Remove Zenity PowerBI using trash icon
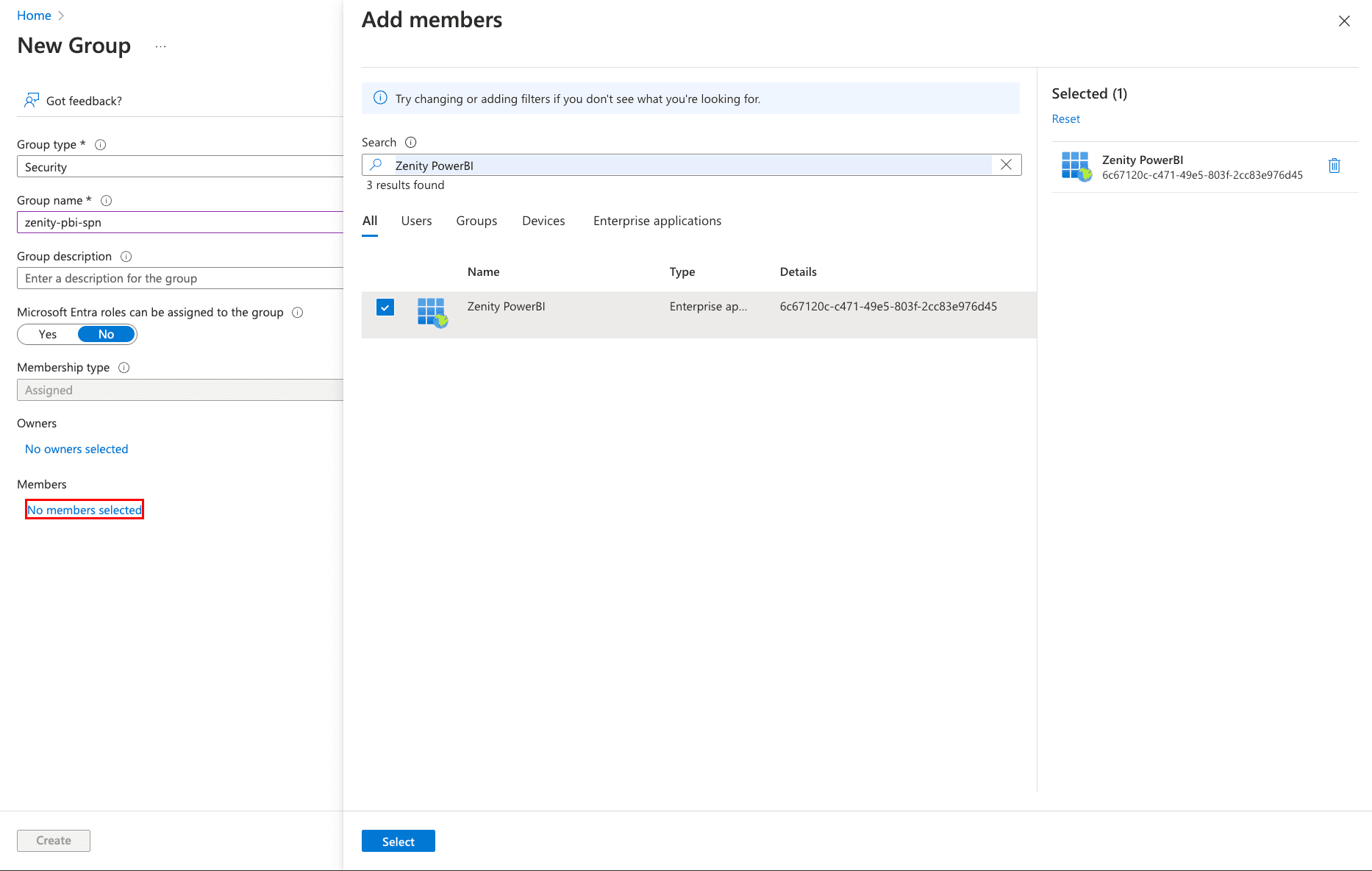1372x871 pixels. pyautogui.click(x=1335, y=166)
